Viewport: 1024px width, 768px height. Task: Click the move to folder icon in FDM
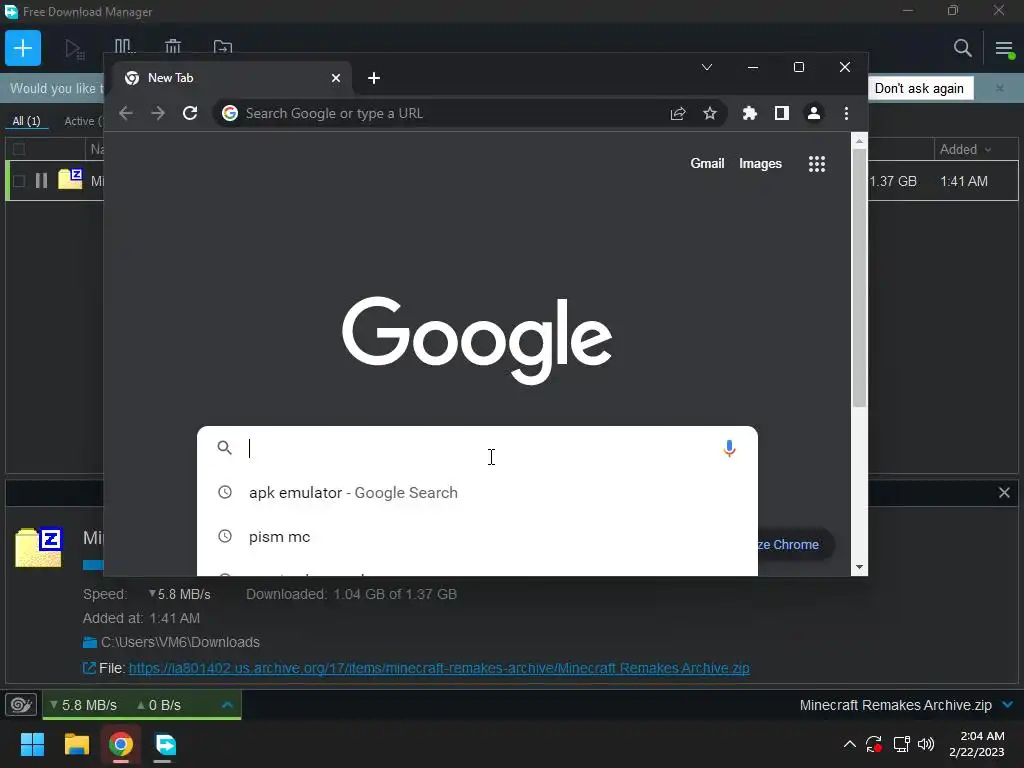(x=223, y=47)
